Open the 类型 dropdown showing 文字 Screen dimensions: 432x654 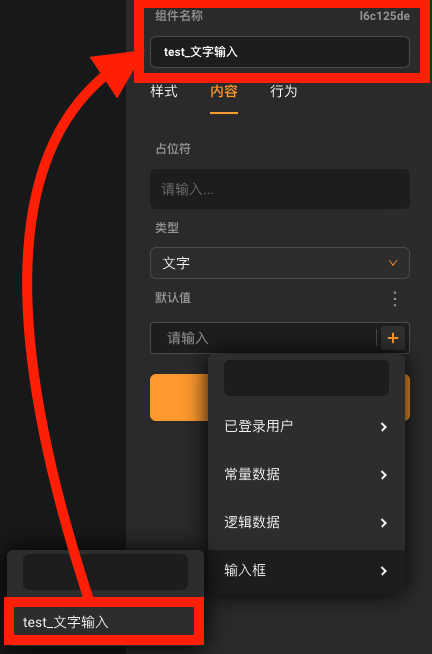tap(280, 263)
